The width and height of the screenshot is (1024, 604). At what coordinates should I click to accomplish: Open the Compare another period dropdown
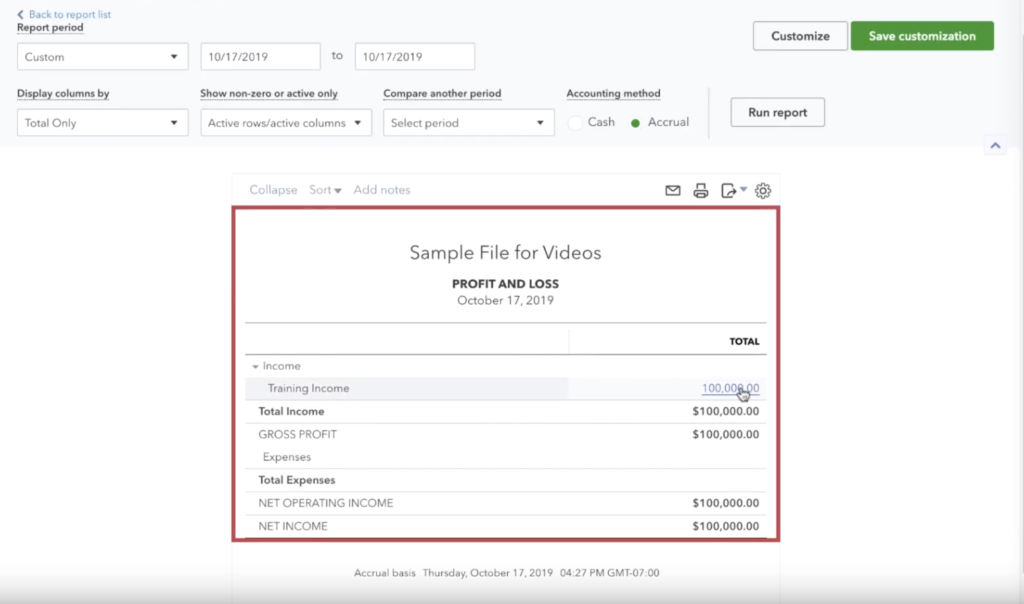[468, 123]
